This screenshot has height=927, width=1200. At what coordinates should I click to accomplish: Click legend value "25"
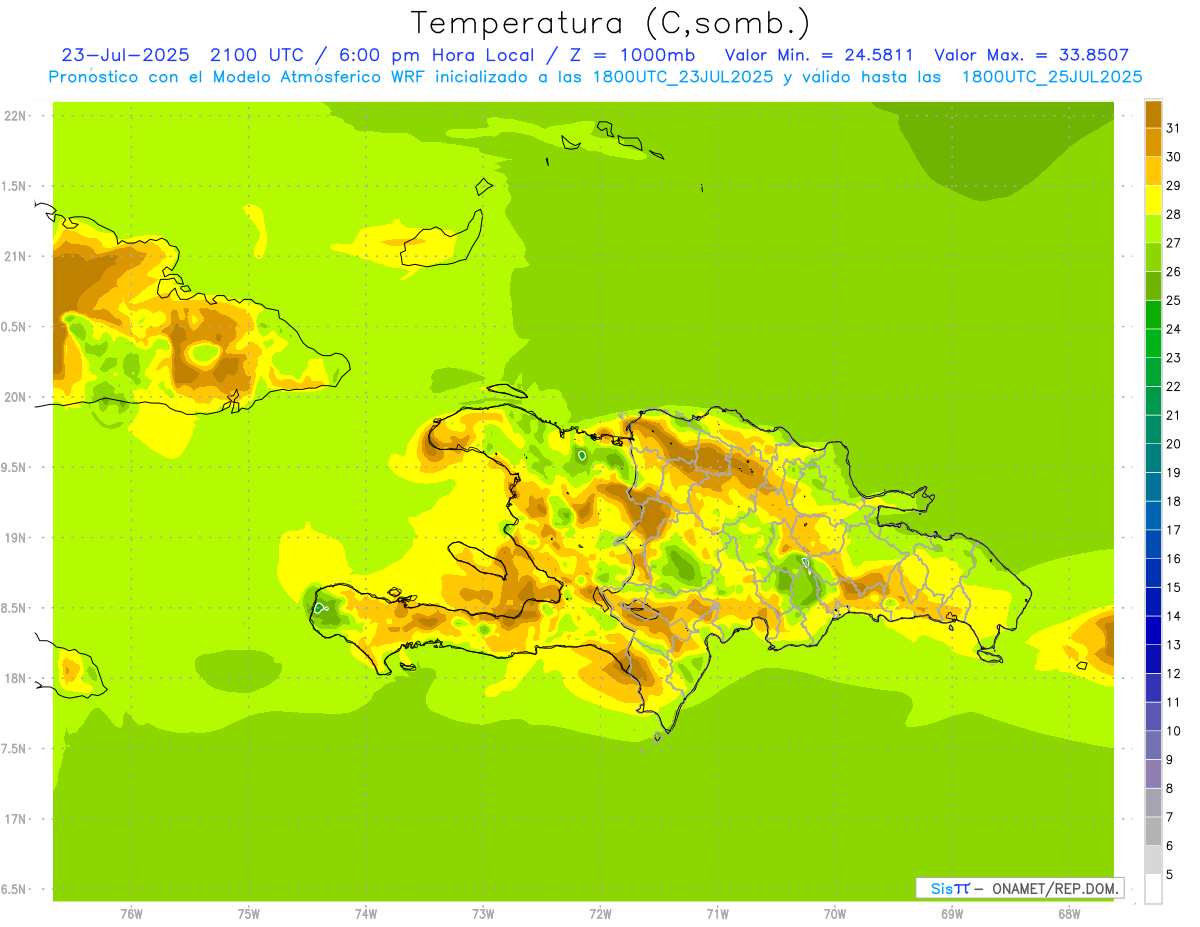1172,300
